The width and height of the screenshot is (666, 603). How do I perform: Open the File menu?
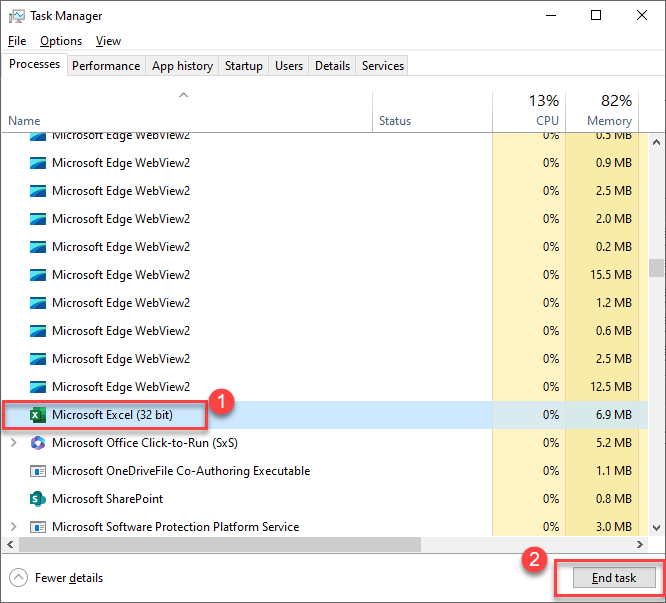coord(17,41)
